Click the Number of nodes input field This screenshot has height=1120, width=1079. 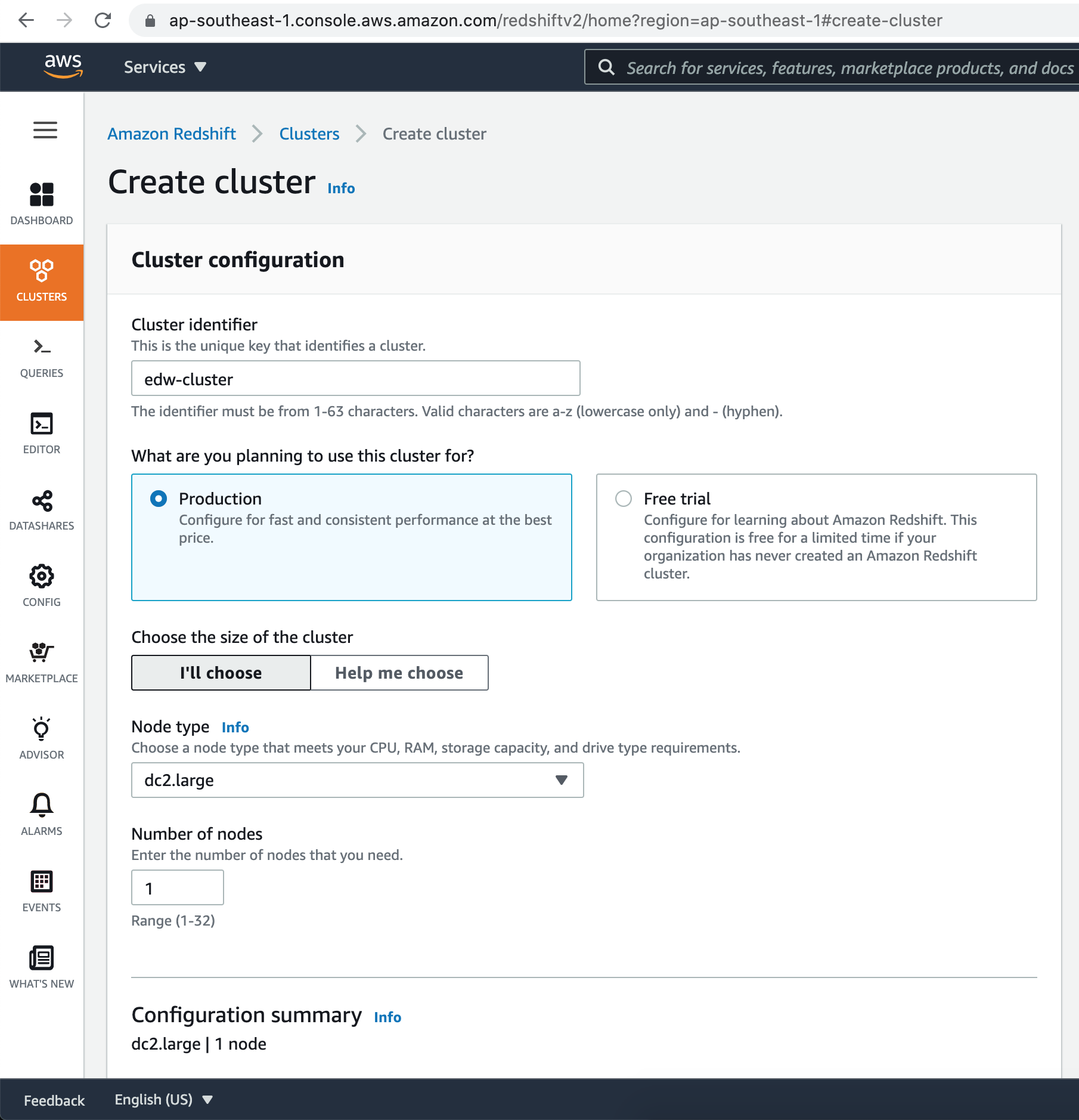[x=178, y=887]
